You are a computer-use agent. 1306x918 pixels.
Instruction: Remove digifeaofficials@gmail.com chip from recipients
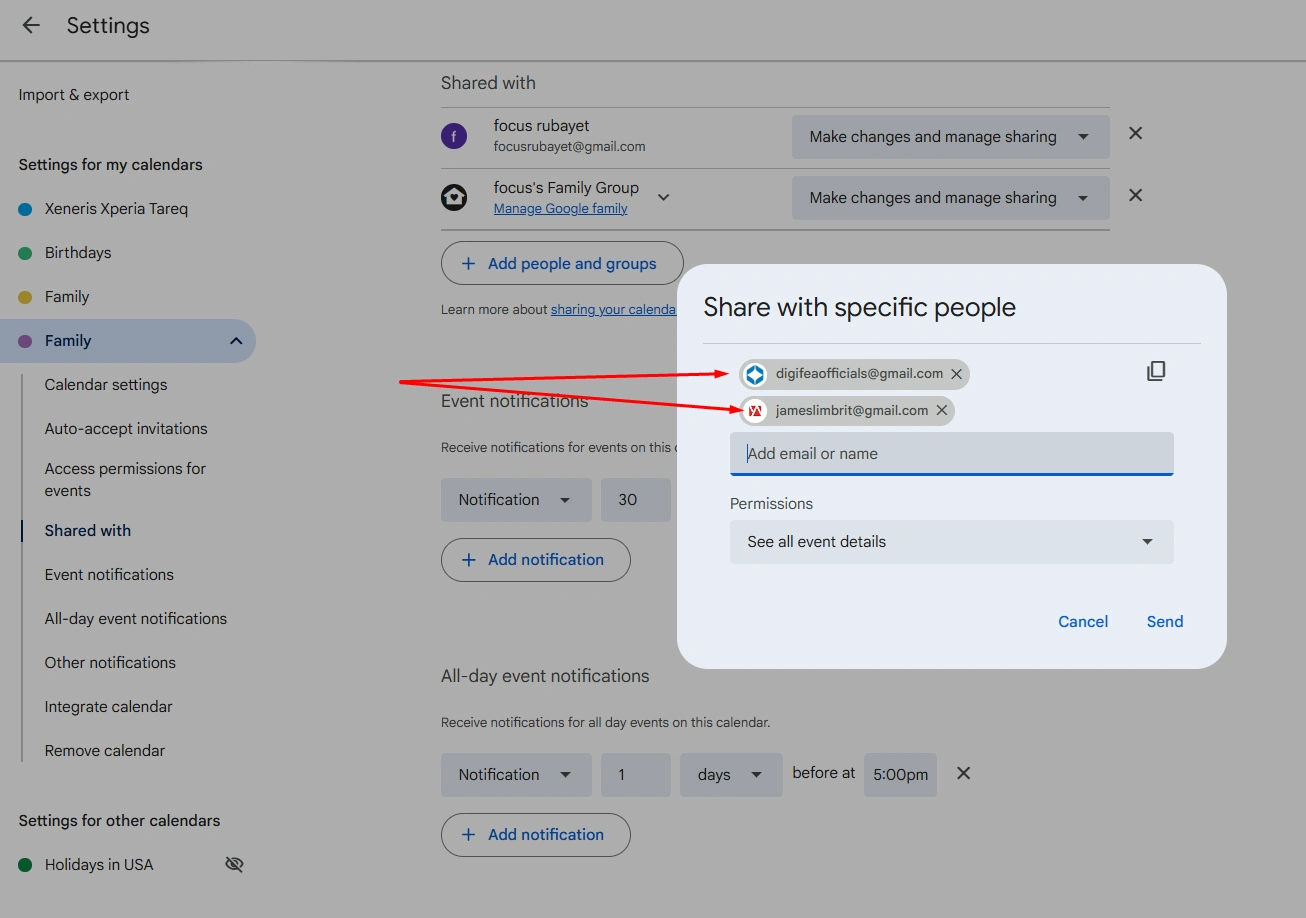[956, 374]
